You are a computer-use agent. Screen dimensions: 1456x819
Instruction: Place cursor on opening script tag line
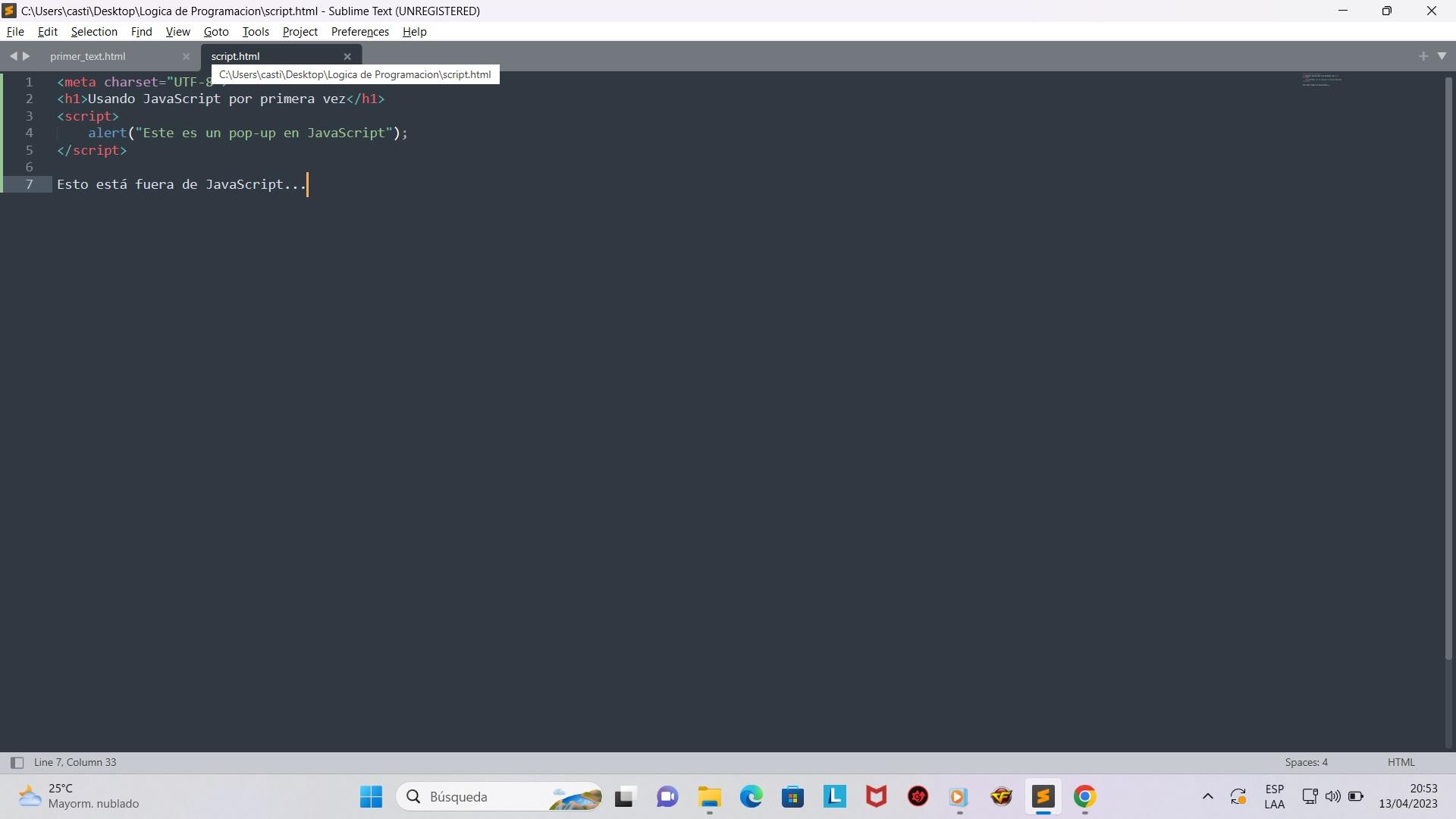click(88, 116)
